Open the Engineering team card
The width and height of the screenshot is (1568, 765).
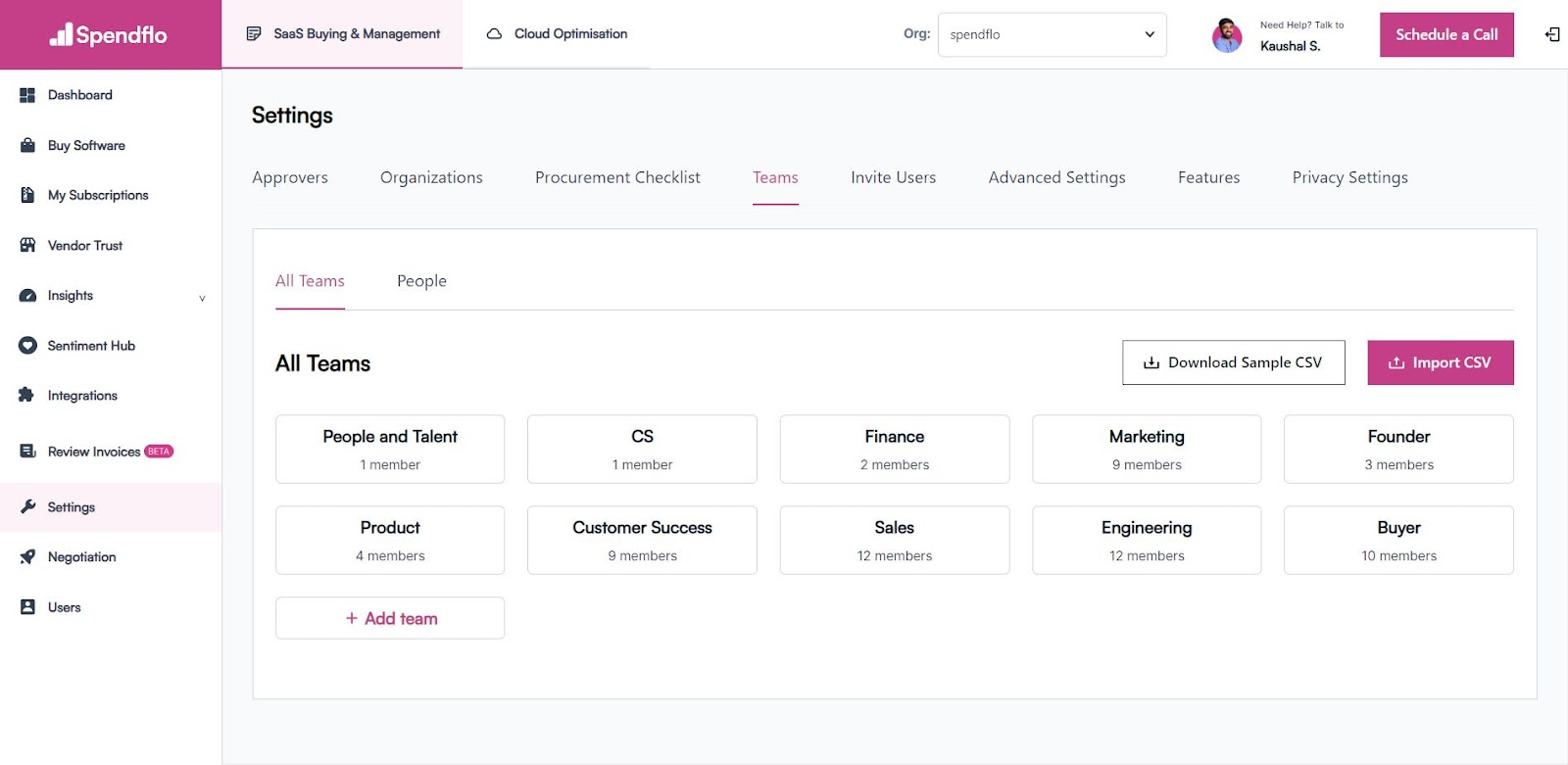[1147, 540]
